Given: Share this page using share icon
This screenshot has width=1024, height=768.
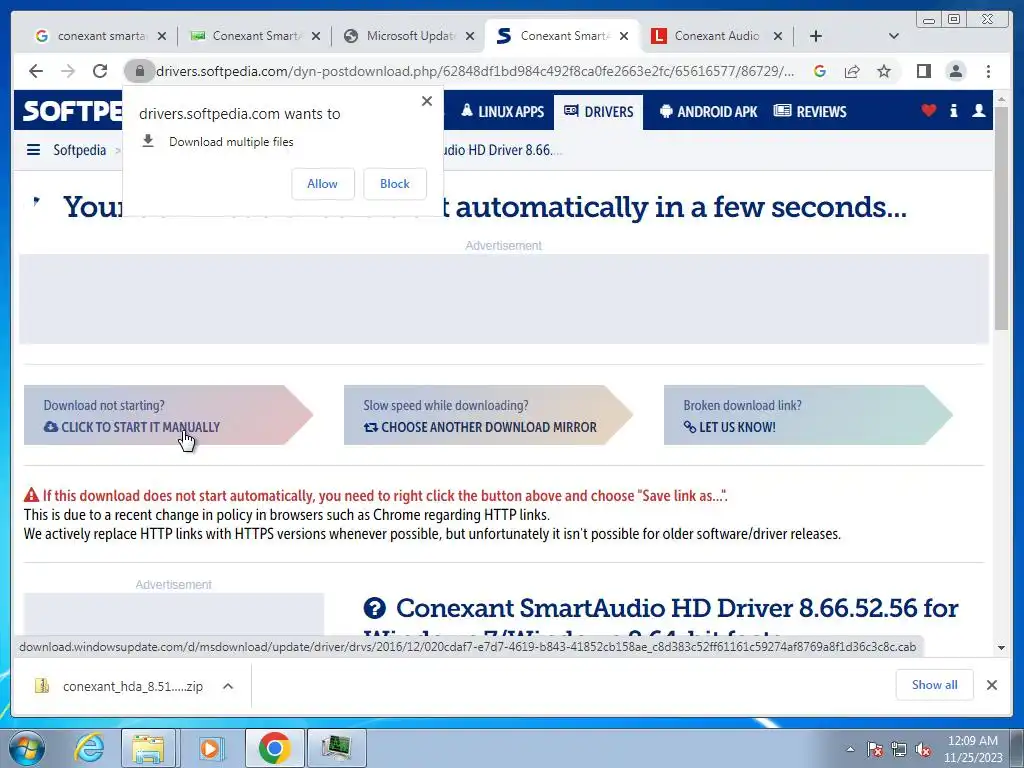Looking at the screenshot, I should [852, 71].
